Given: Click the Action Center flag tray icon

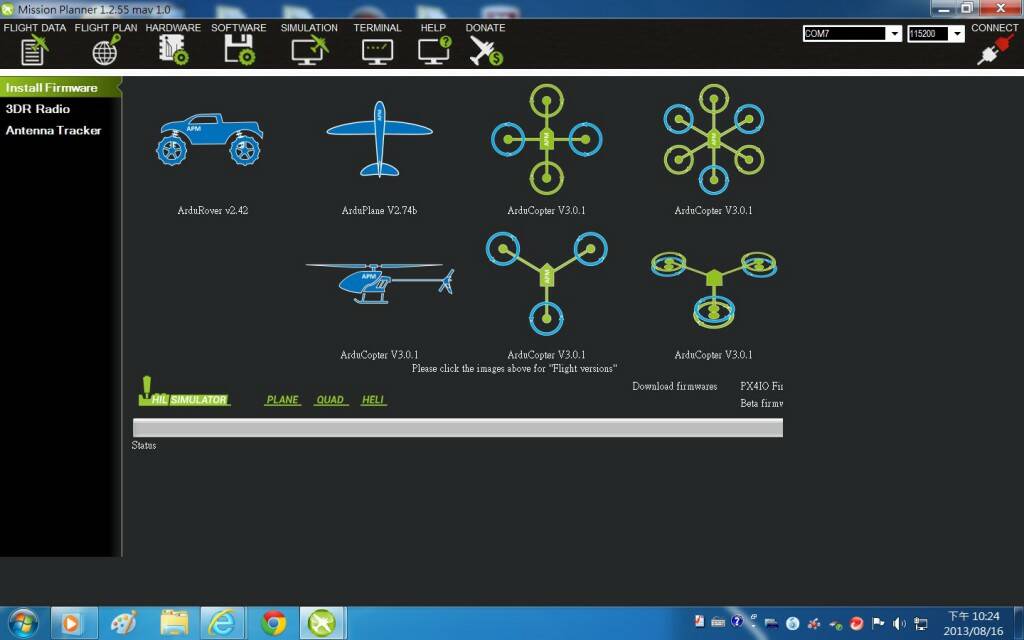Looking at the screenshot, I should coord(878,622).
